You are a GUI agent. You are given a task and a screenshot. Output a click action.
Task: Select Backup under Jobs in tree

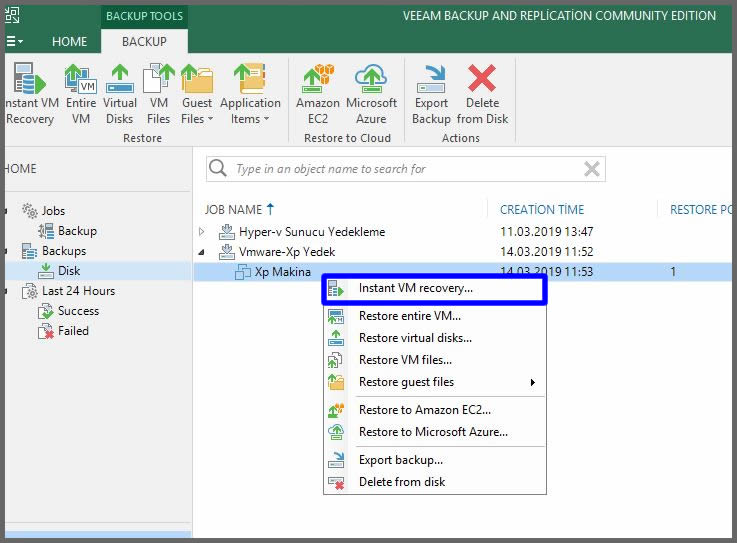click(77, 231)
